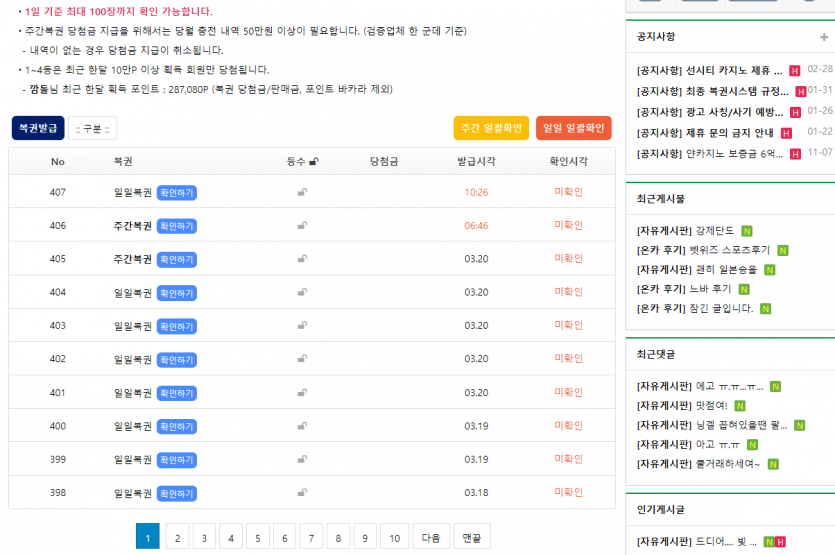
Task: Open recent comment 맛점여!
Action: coord(682,405)
